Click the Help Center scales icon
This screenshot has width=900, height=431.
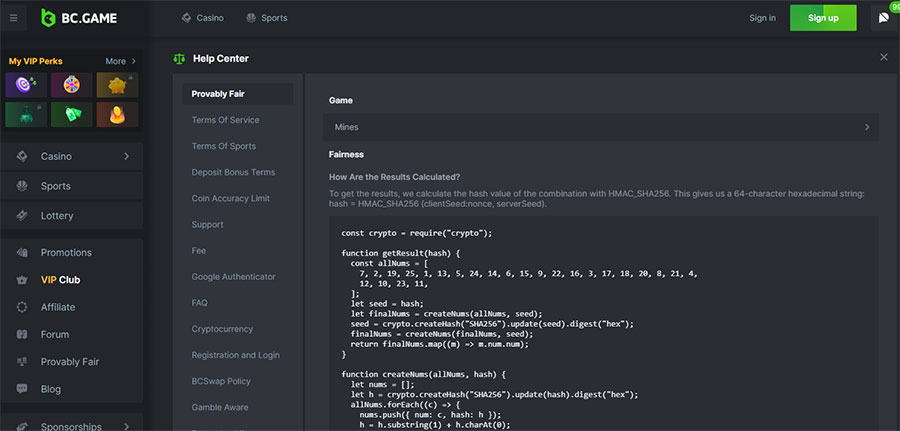179,59
